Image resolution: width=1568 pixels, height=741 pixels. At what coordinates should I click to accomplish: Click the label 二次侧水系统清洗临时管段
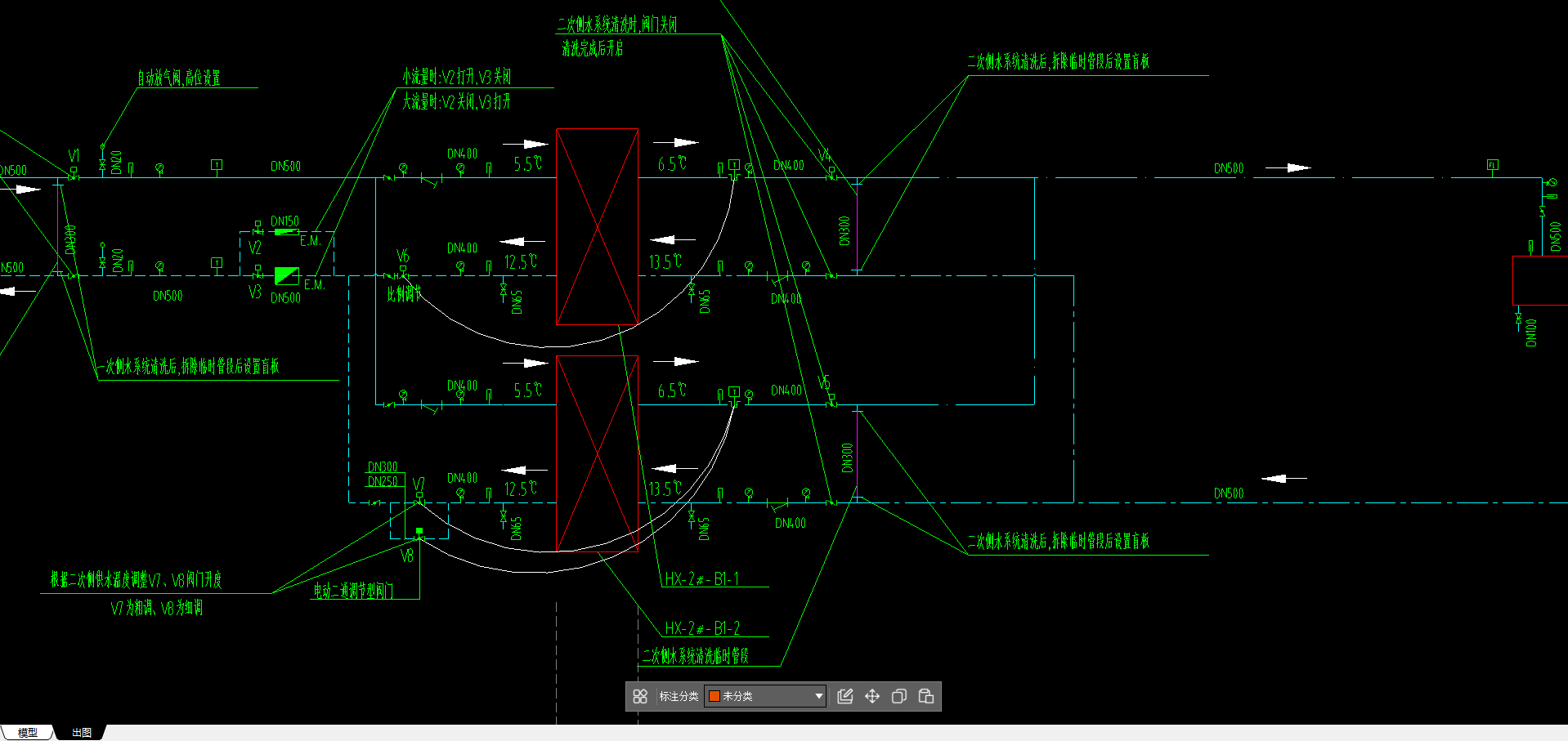point(695,656)
